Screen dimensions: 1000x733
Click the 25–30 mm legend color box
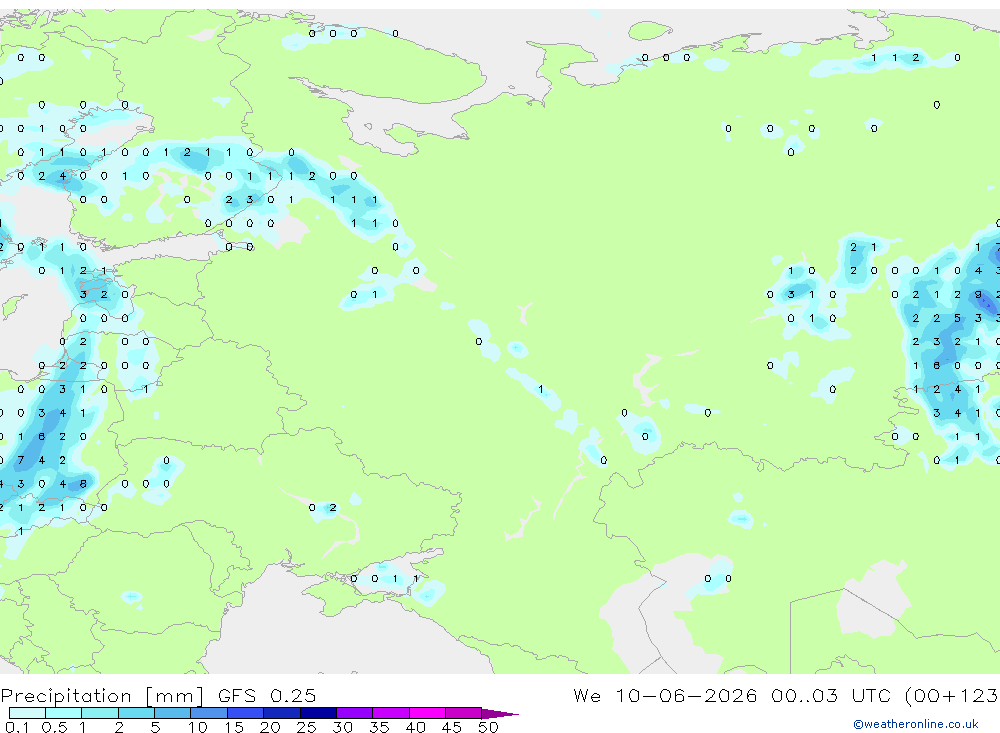point(318,713)
